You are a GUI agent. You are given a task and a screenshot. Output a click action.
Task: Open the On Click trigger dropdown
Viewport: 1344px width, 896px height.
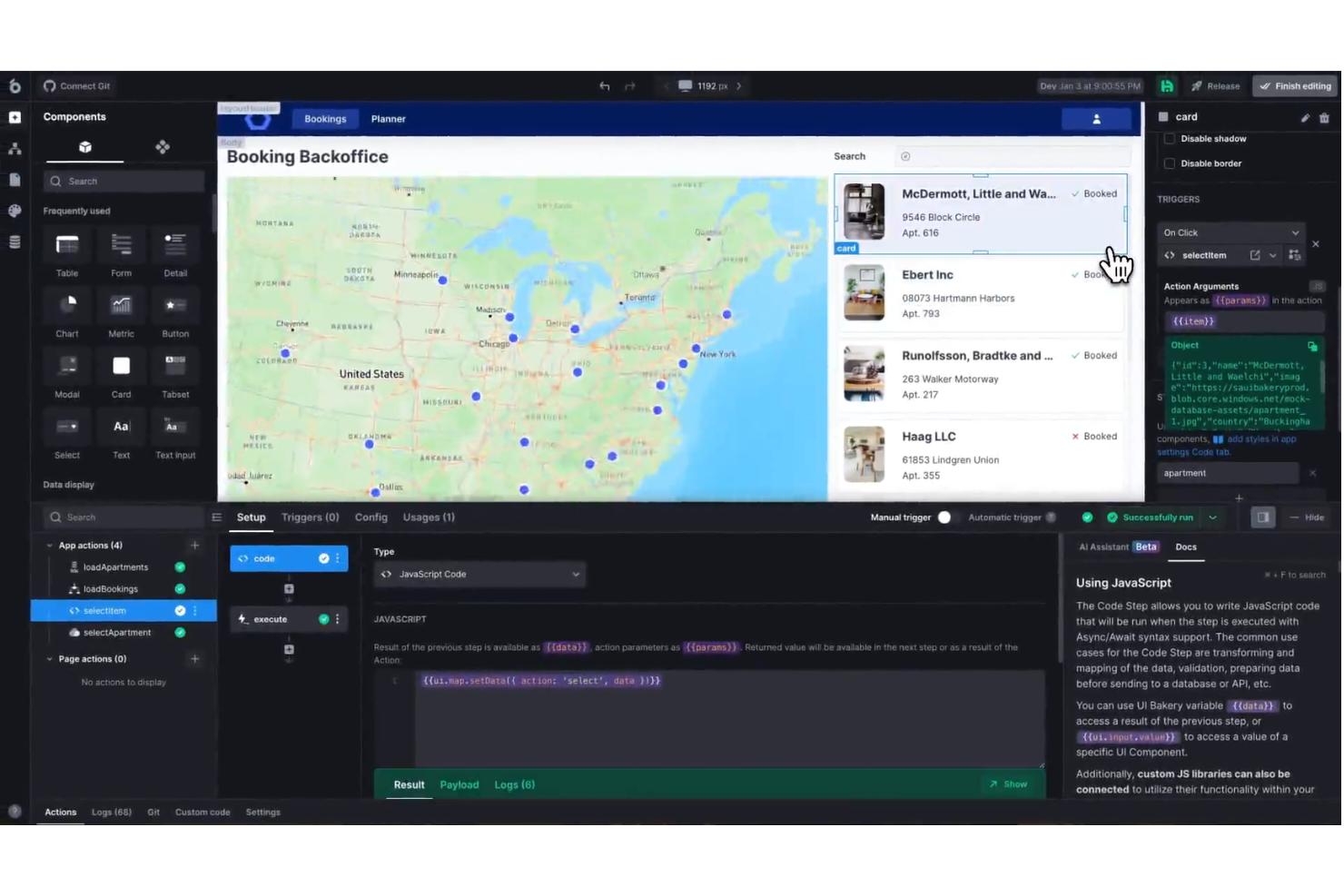(1230, 232)
